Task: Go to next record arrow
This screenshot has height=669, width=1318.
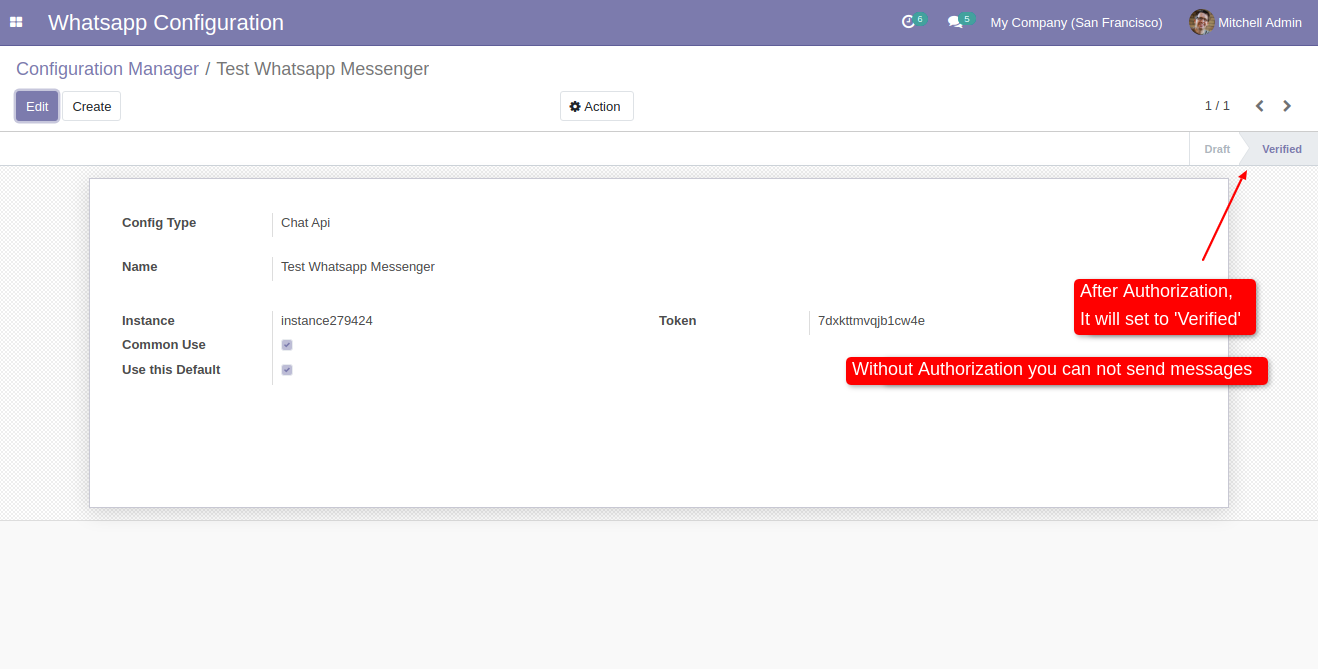Action: coord(1287,106)
